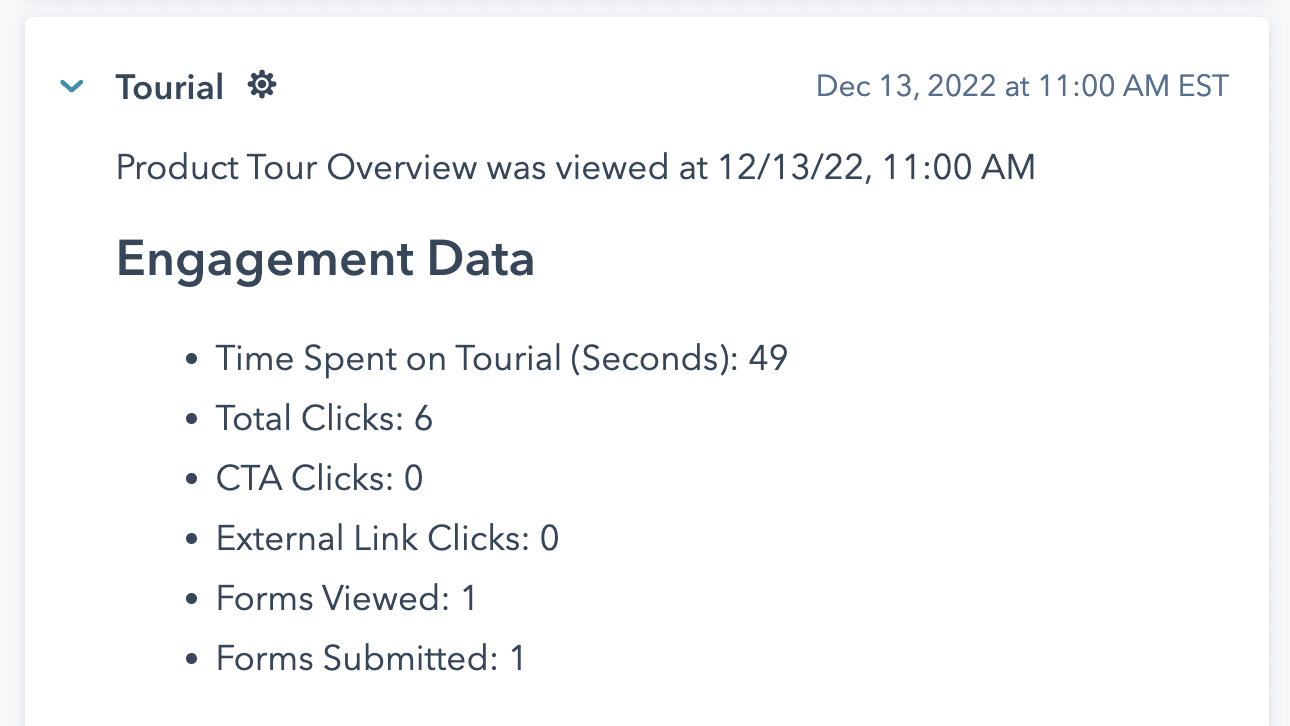Select the CTA Clicks label
Image resolution: width=1290 pixels, height=726 pixels.
coord(304,478)
